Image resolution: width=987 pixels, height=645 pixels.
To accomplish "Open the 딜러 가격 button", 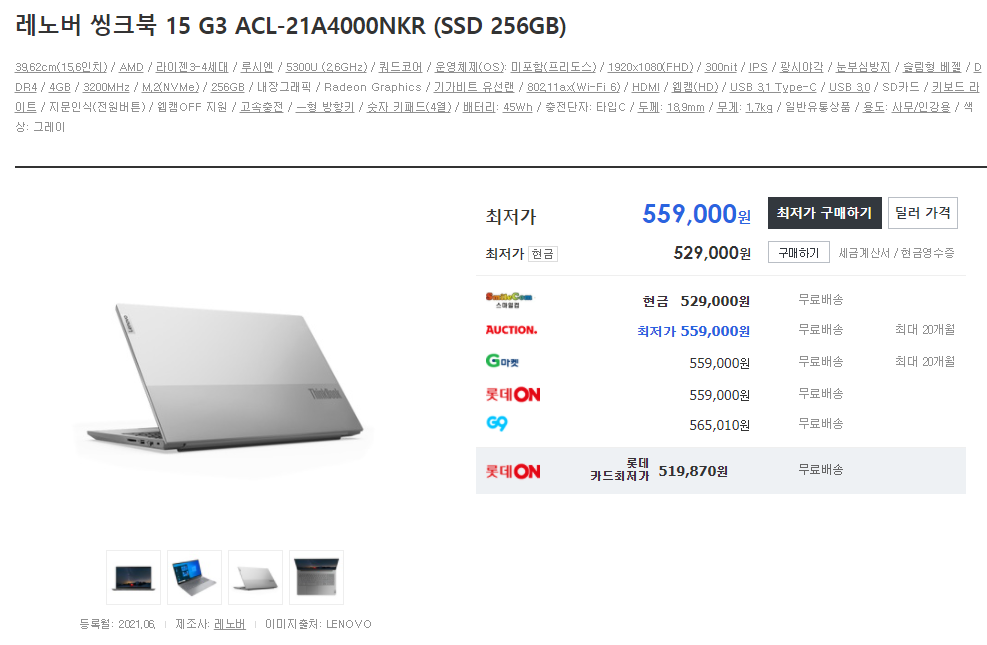I will (x=923, y=213).
